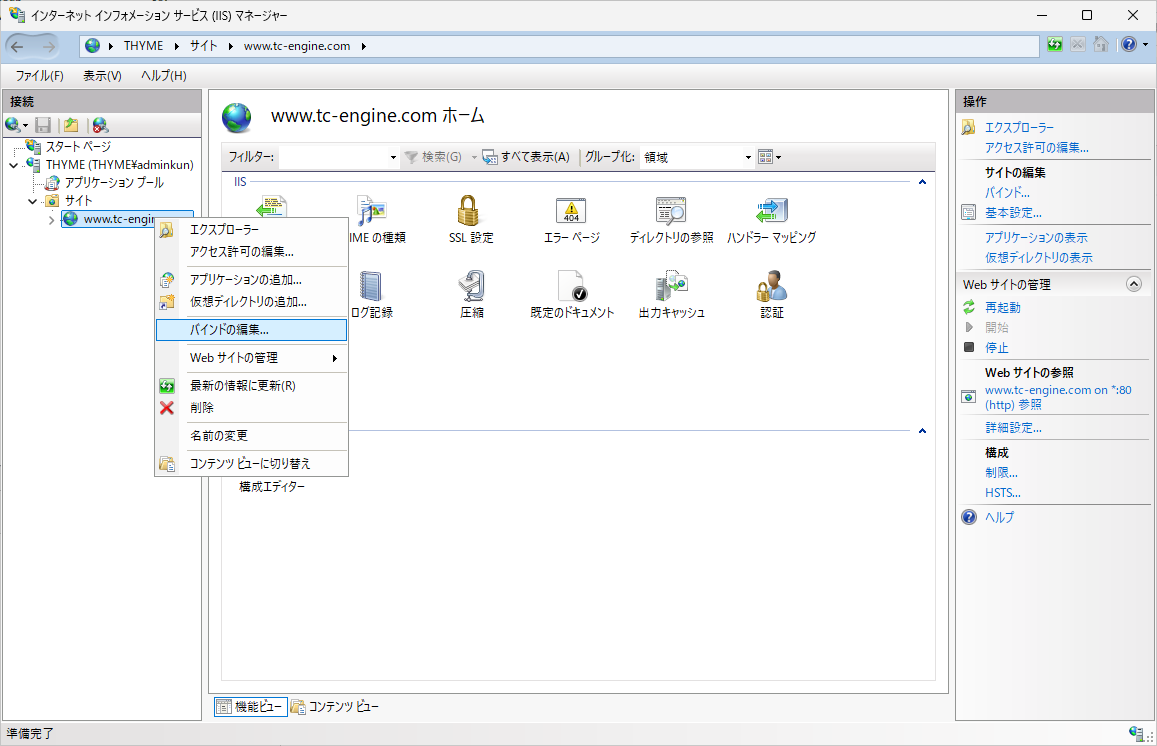Open the SSL 設定 feature icon
The width and height of the screenshot is (1157, 746).
471,220
